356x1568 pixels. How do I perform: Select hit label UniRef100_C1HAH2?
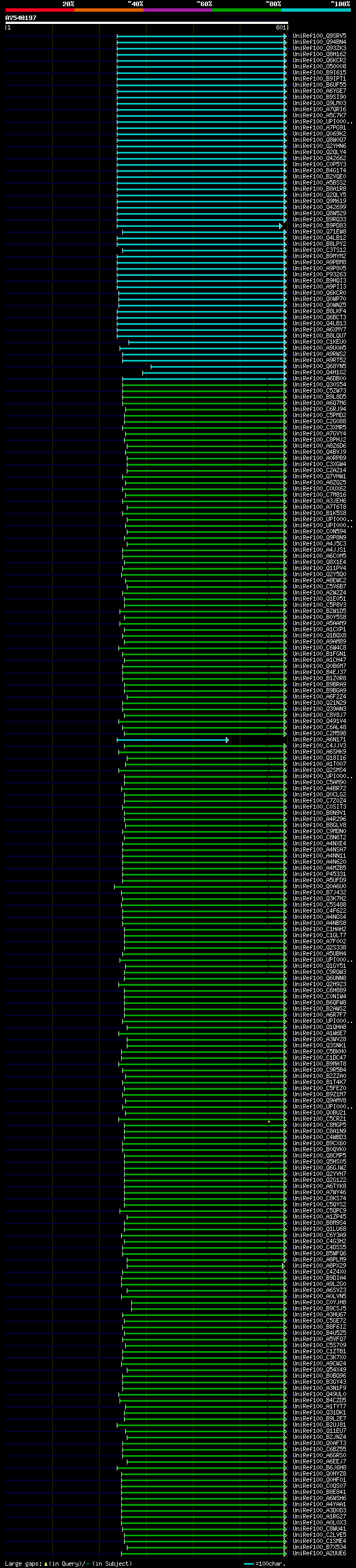tap(319, 929)
